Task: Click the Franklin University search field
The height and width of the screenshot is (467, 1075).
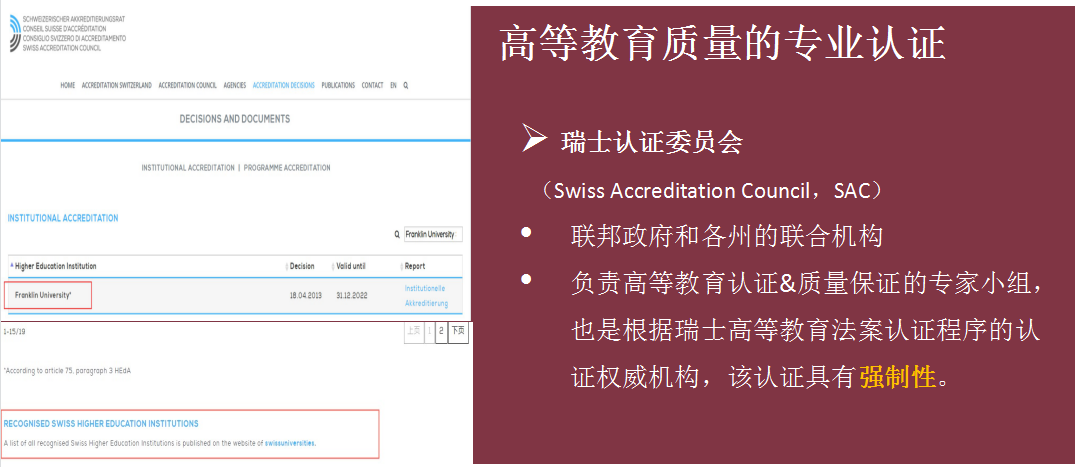Action: 432,235
